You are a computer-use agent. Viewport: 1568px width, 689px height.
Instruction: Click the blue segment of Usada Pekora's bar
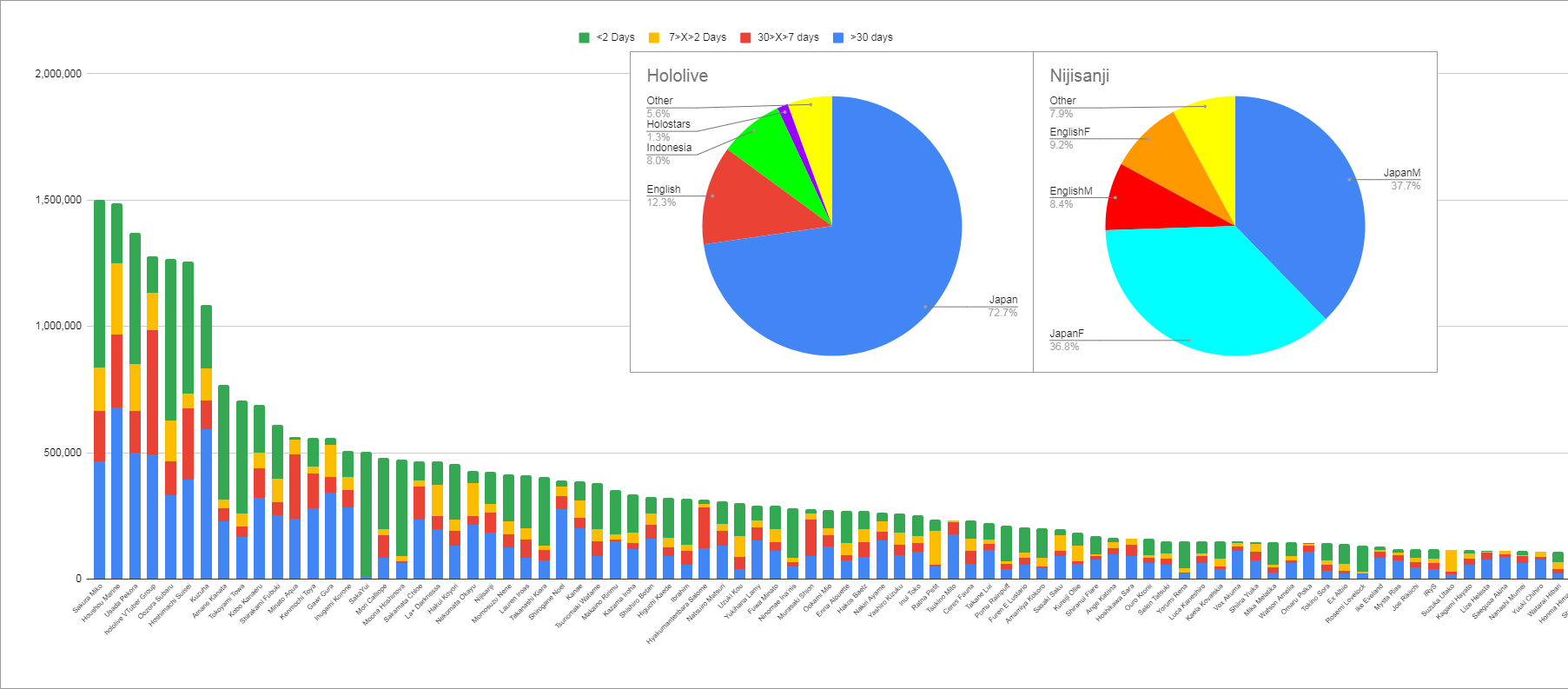pos(135,515)
